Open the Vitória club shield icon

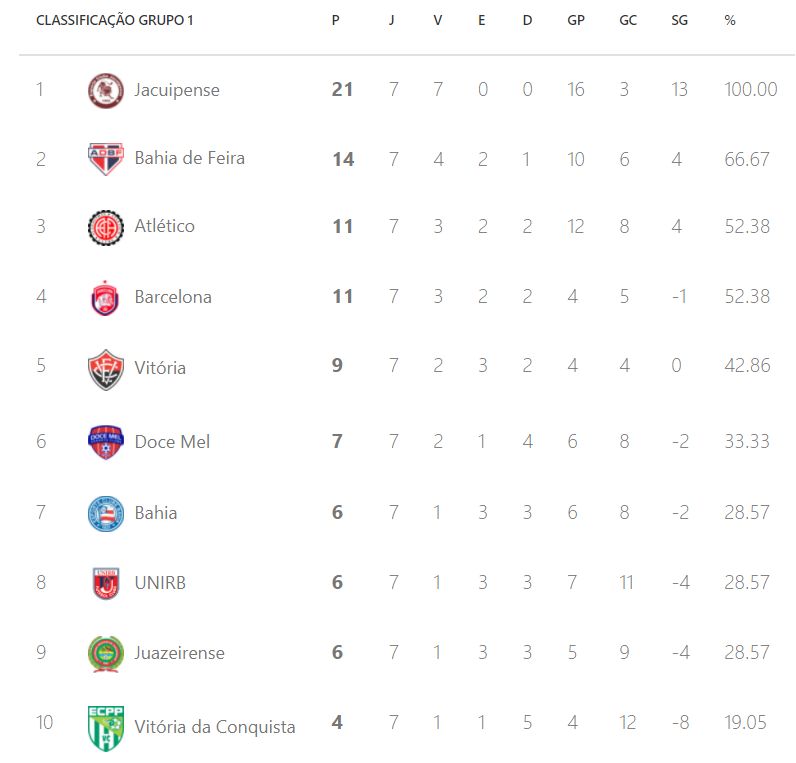(x=105, y=368)
